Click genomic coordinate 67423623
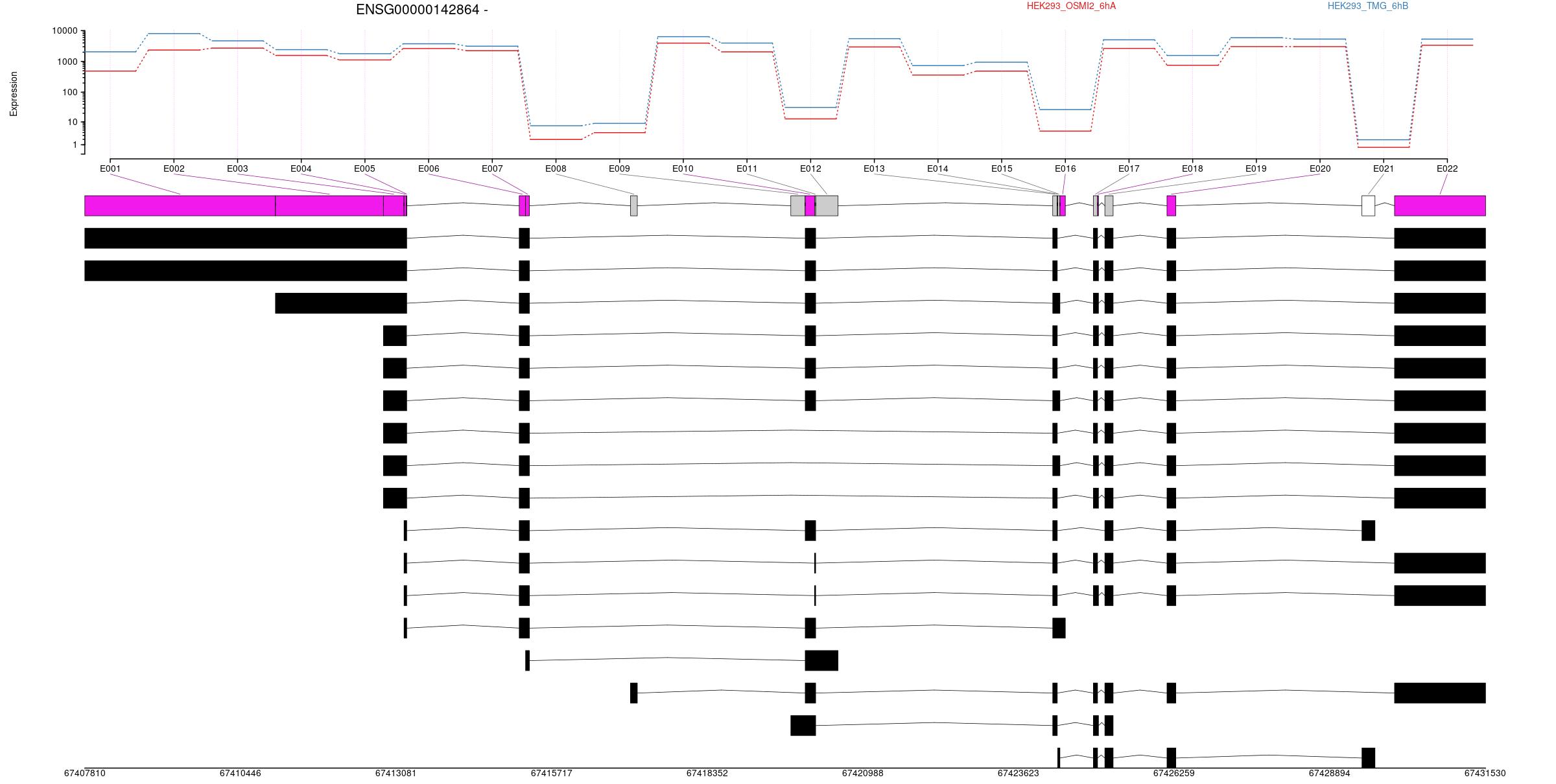This screenshot has width=1556, height=784. coord(1019,773)
